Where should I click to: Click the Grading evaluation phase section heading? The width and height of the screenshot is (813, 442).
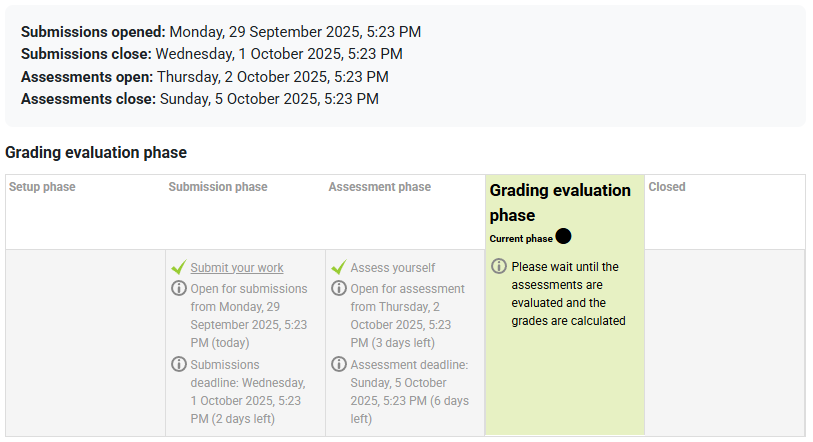point(96,153)
